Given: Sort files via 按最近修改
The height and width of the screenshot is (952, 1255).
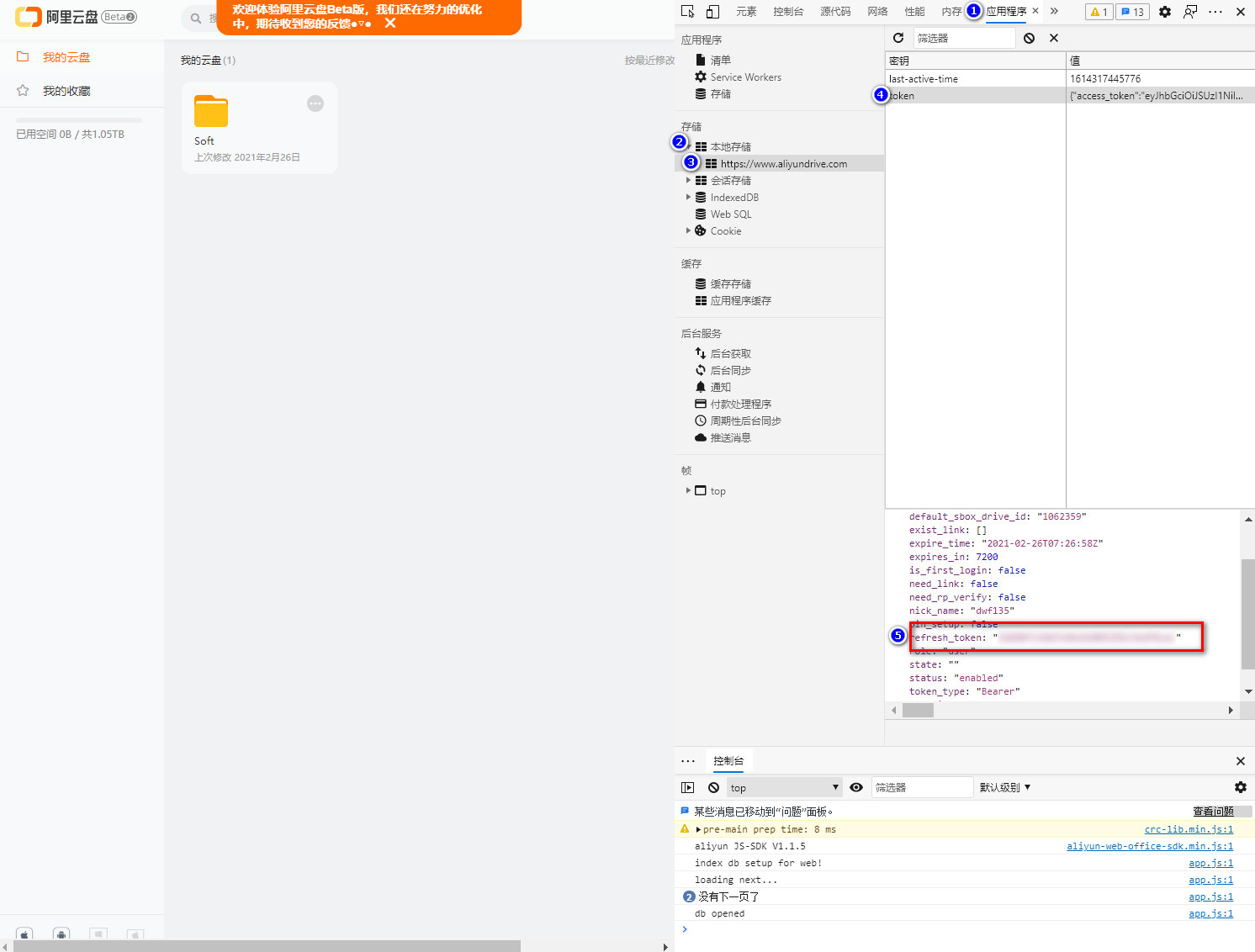Looking at the screenshot, I should pyautogui.click(x=649, y=61).
